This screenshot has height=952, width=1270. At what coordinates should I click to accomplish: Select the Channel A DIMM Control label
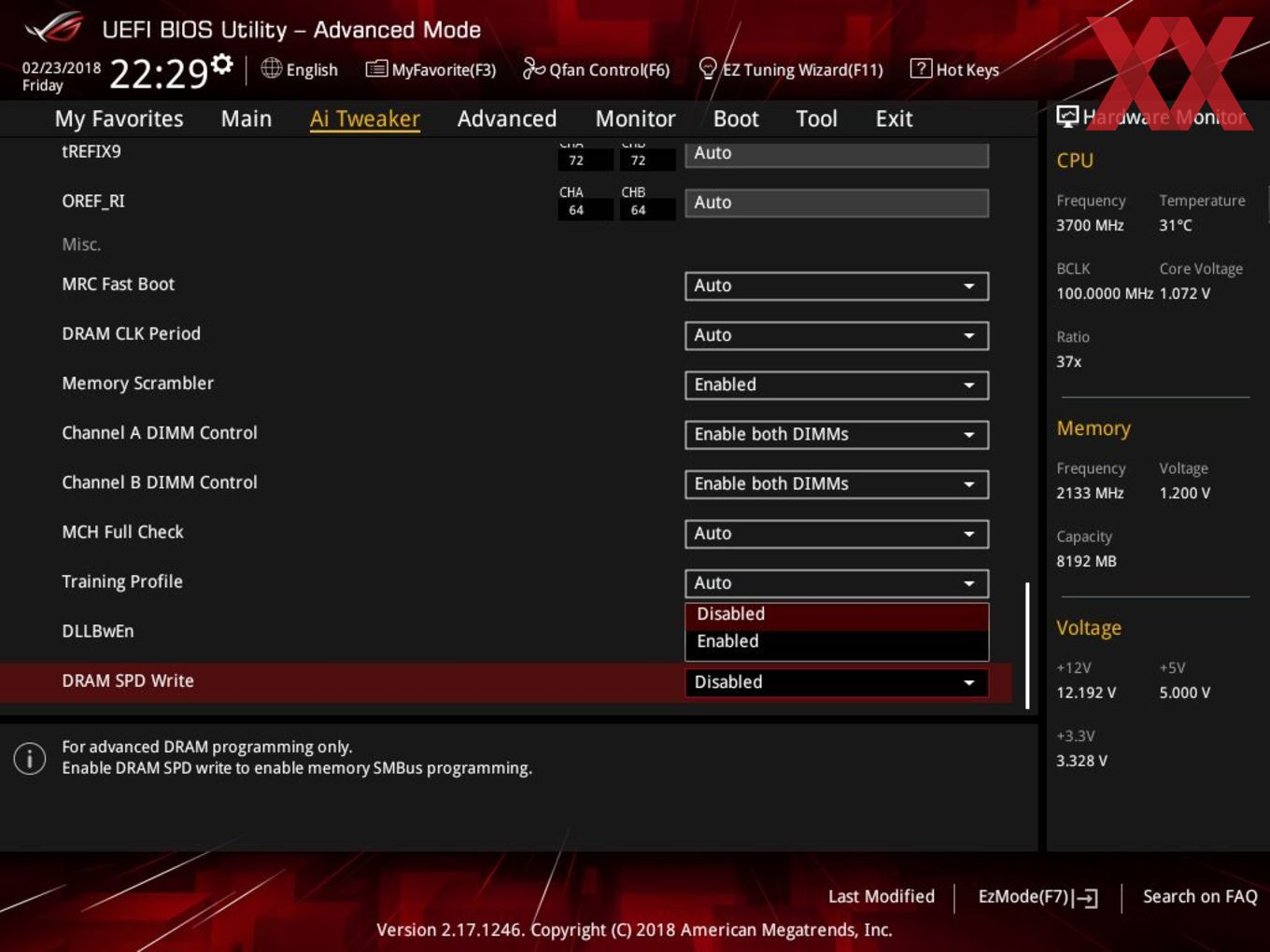click(x=160, y=432)
